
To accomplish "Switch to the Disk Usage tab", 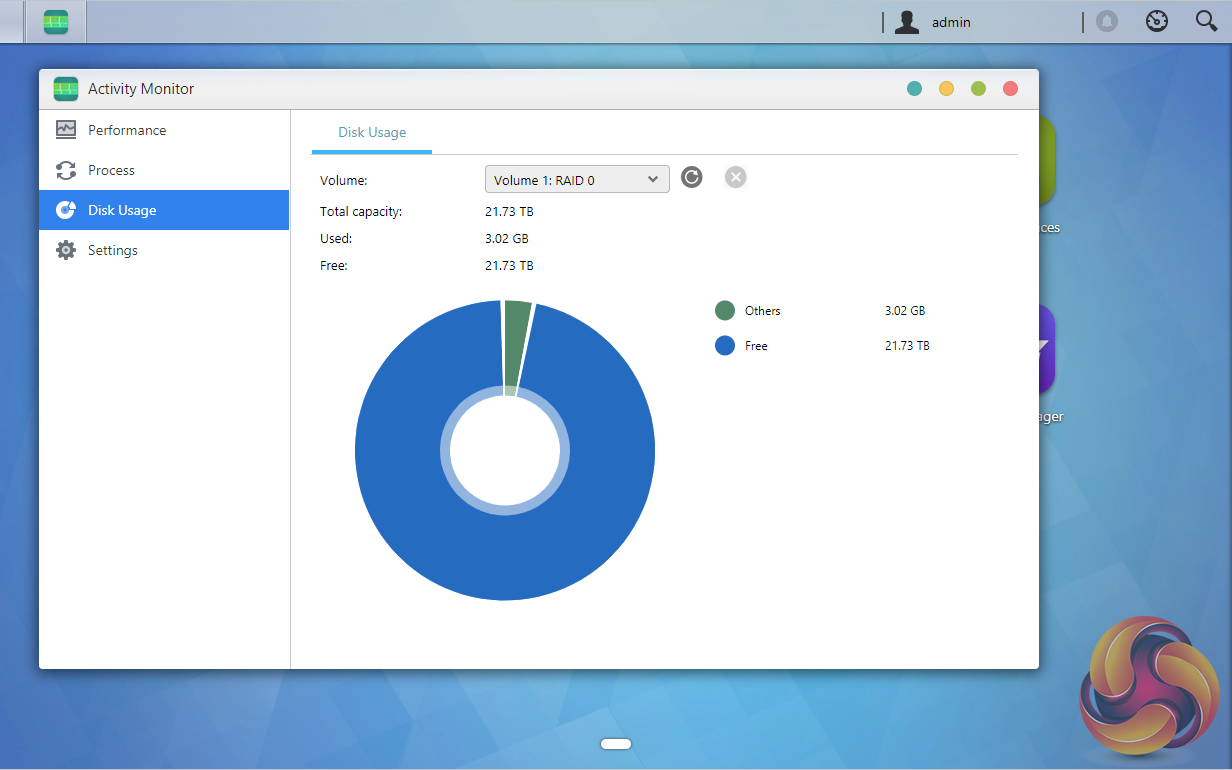I will (x=372, y=133).
